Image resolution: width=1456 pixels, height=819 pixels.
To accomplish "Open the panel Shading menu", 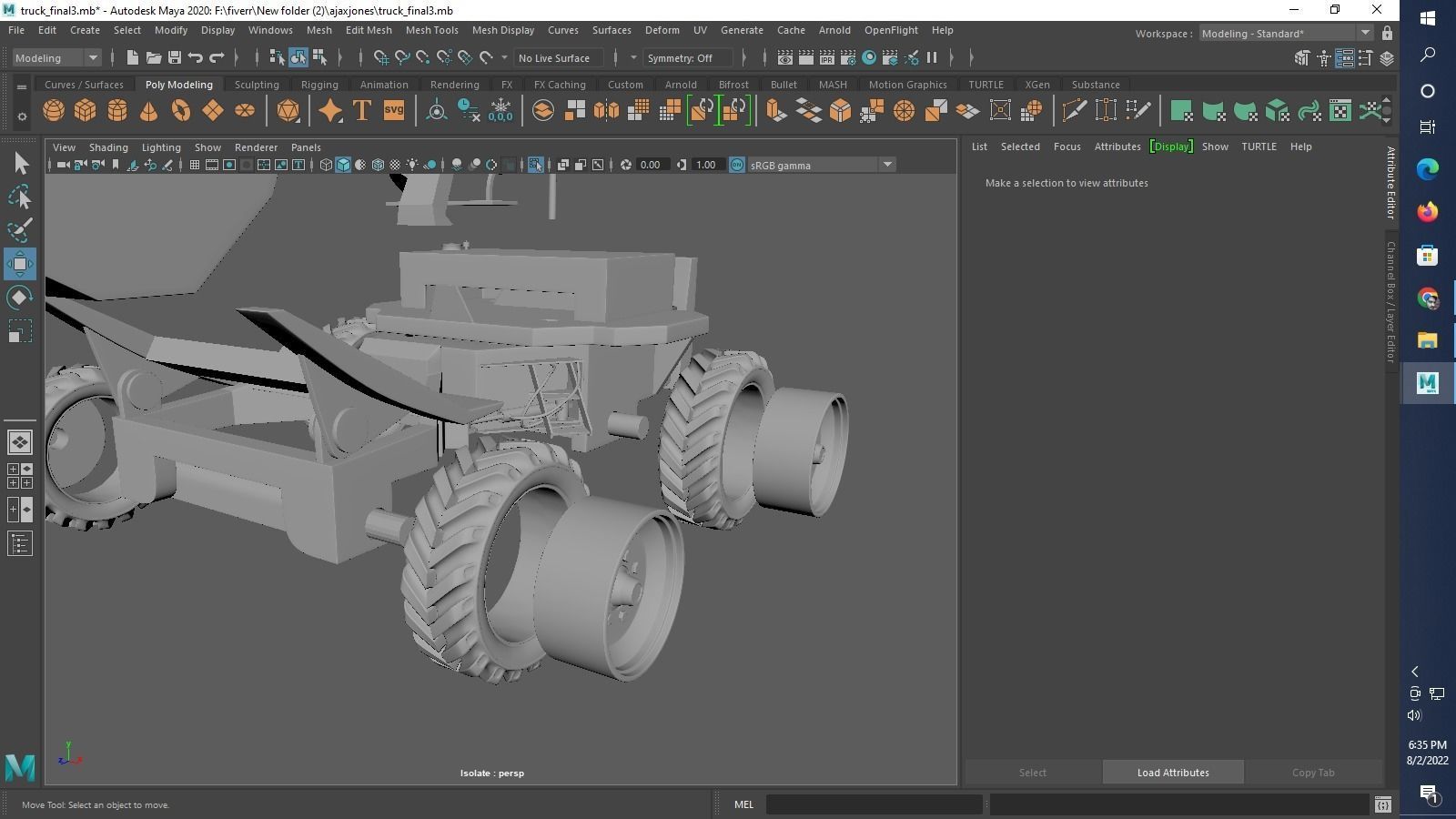I will point(108,147).
